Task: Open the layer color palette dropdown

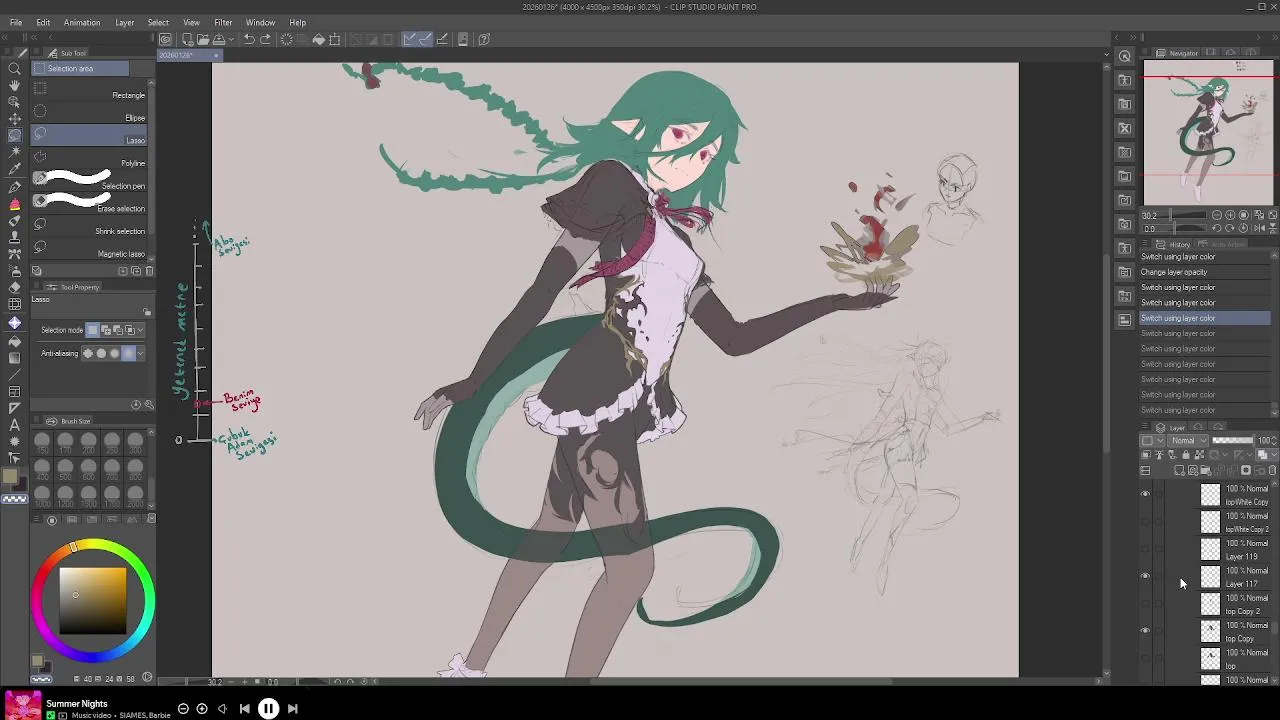Action: click(x=1154, y=441)
